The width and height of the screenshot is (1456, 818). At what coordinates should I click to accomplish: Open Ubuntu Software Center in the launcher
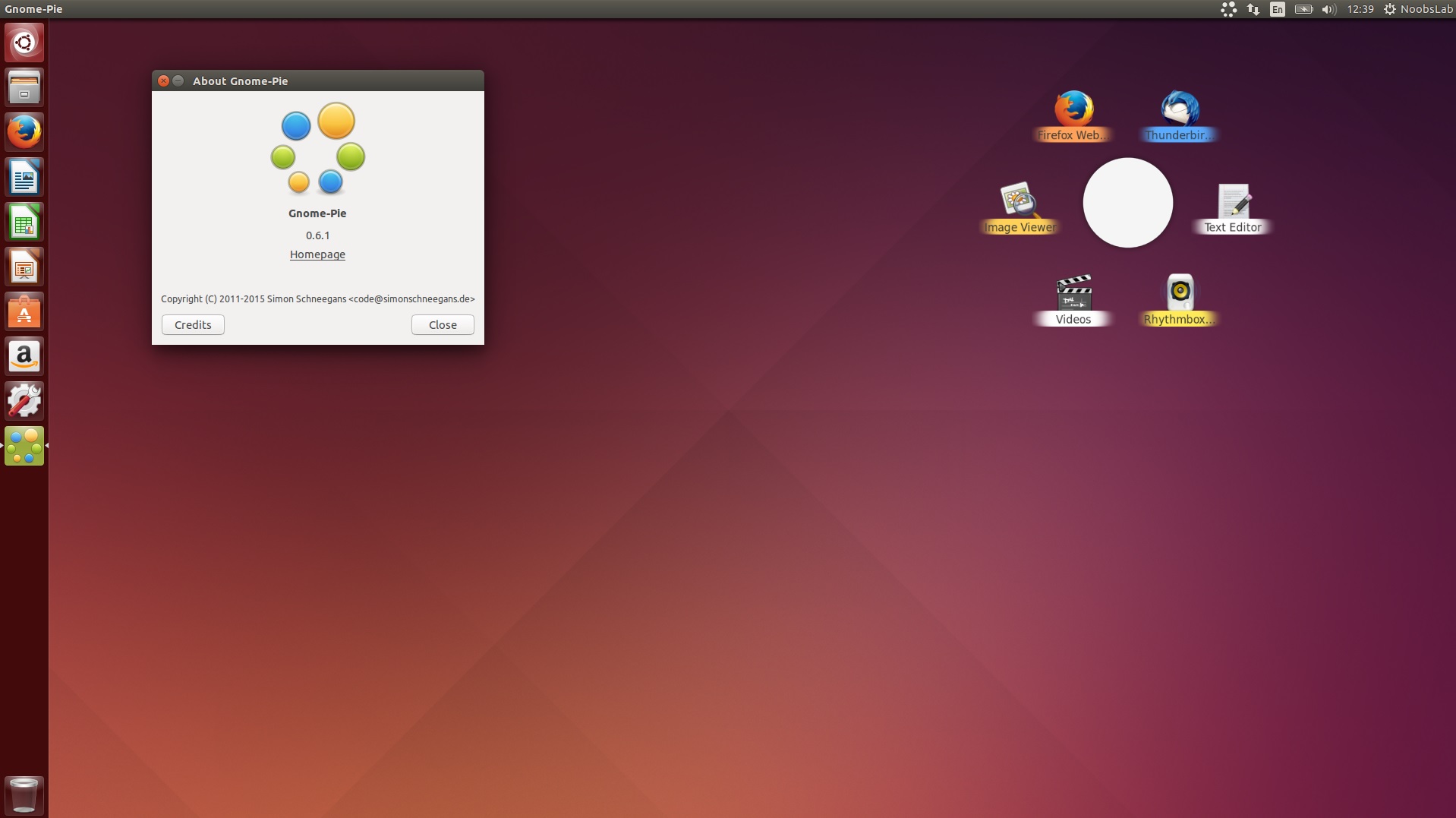24,311
